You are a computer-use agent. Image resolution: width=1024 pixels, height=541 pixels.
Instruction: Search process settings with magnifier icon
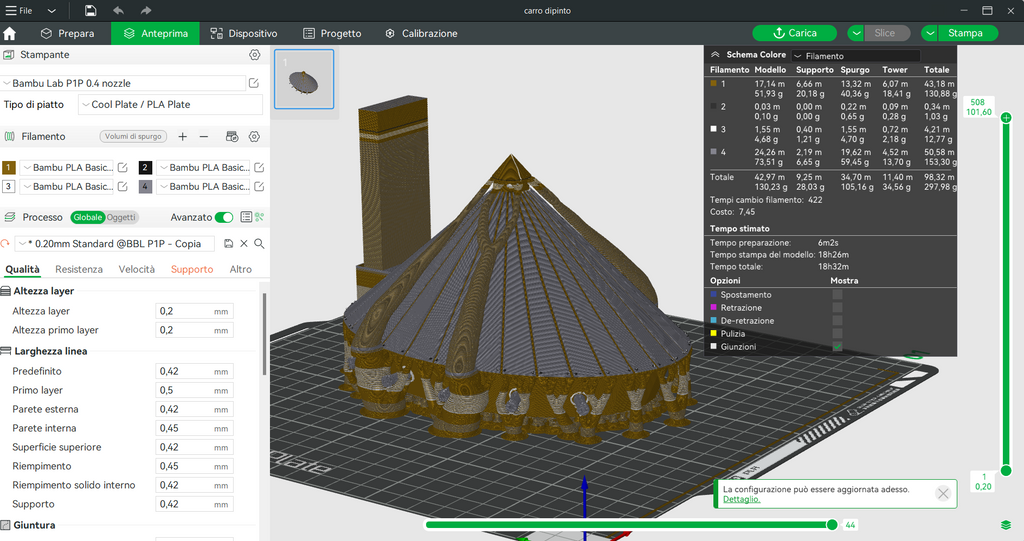[x=259, y=244]
